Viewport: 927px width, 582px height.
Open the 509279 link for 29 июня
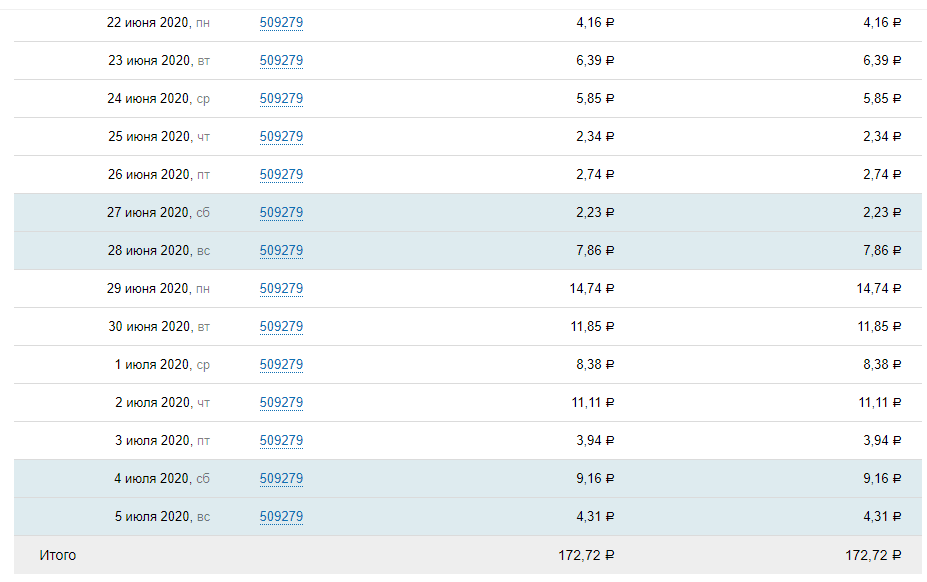[281, 289]
